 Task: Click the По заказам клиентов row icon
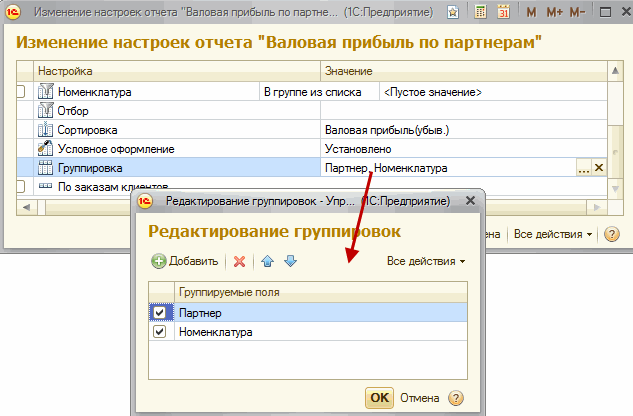[45, 186]
